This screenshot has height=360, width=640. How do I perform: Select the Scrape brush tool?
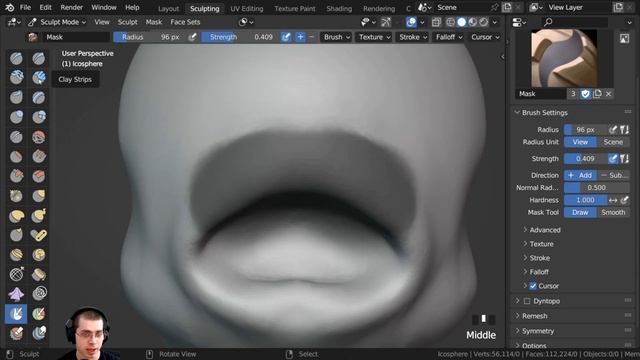click(x=16, y=176)
